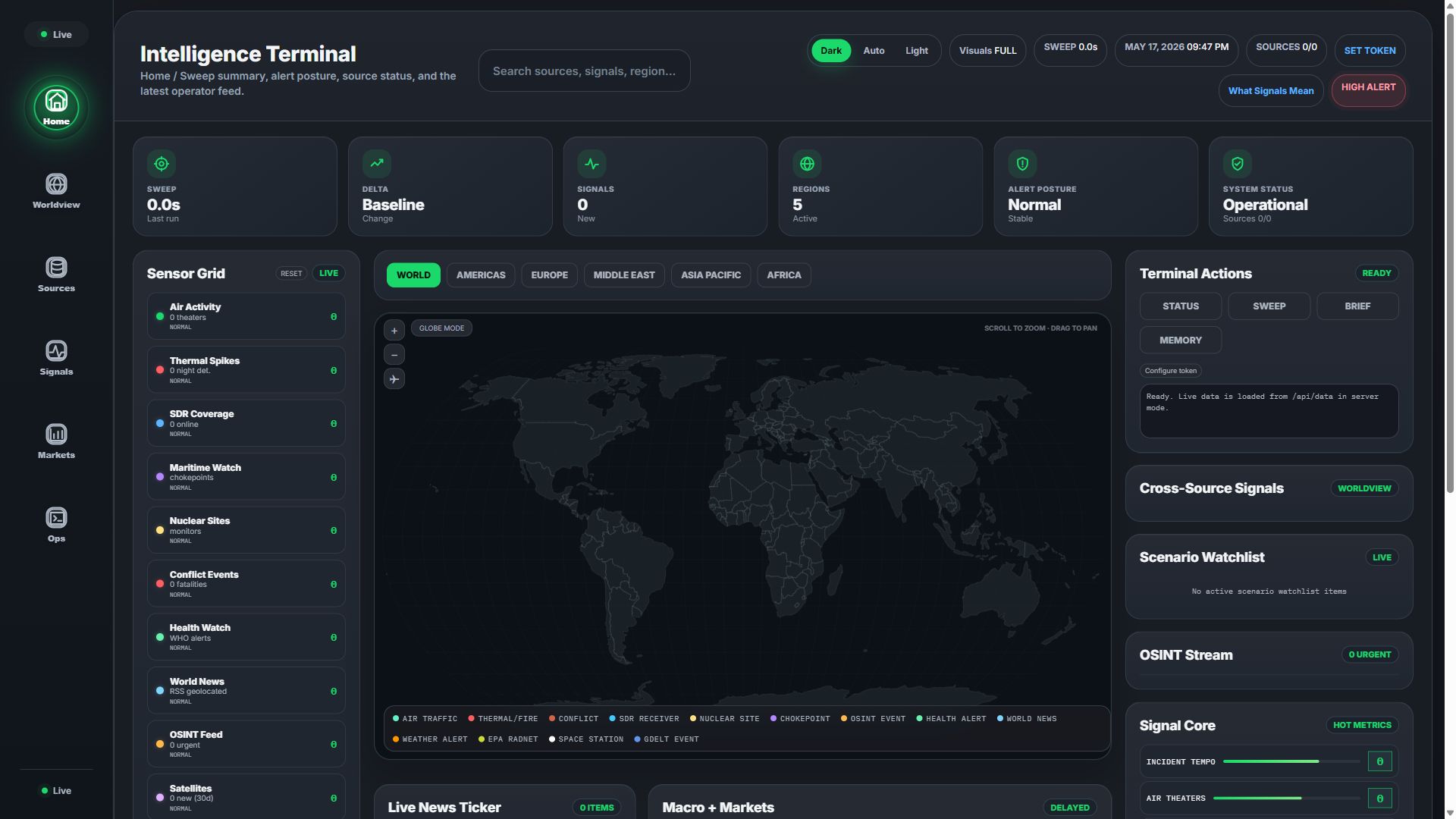The width and height of the screenshot is (1456, 819).
Task: Toggle Chokepoint legend layer
Action: tap(800, 719)
